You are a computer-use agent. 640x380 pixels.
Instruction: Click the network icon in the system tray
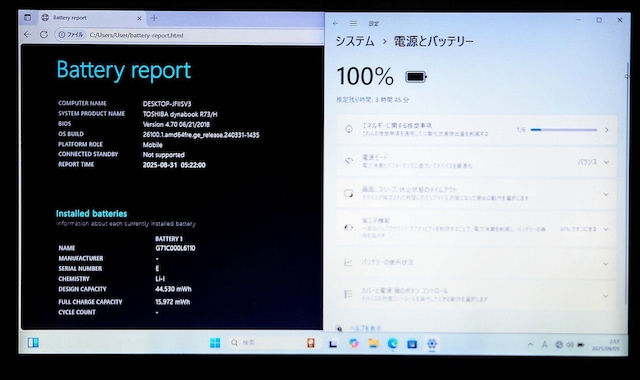[x=559, y=345]
